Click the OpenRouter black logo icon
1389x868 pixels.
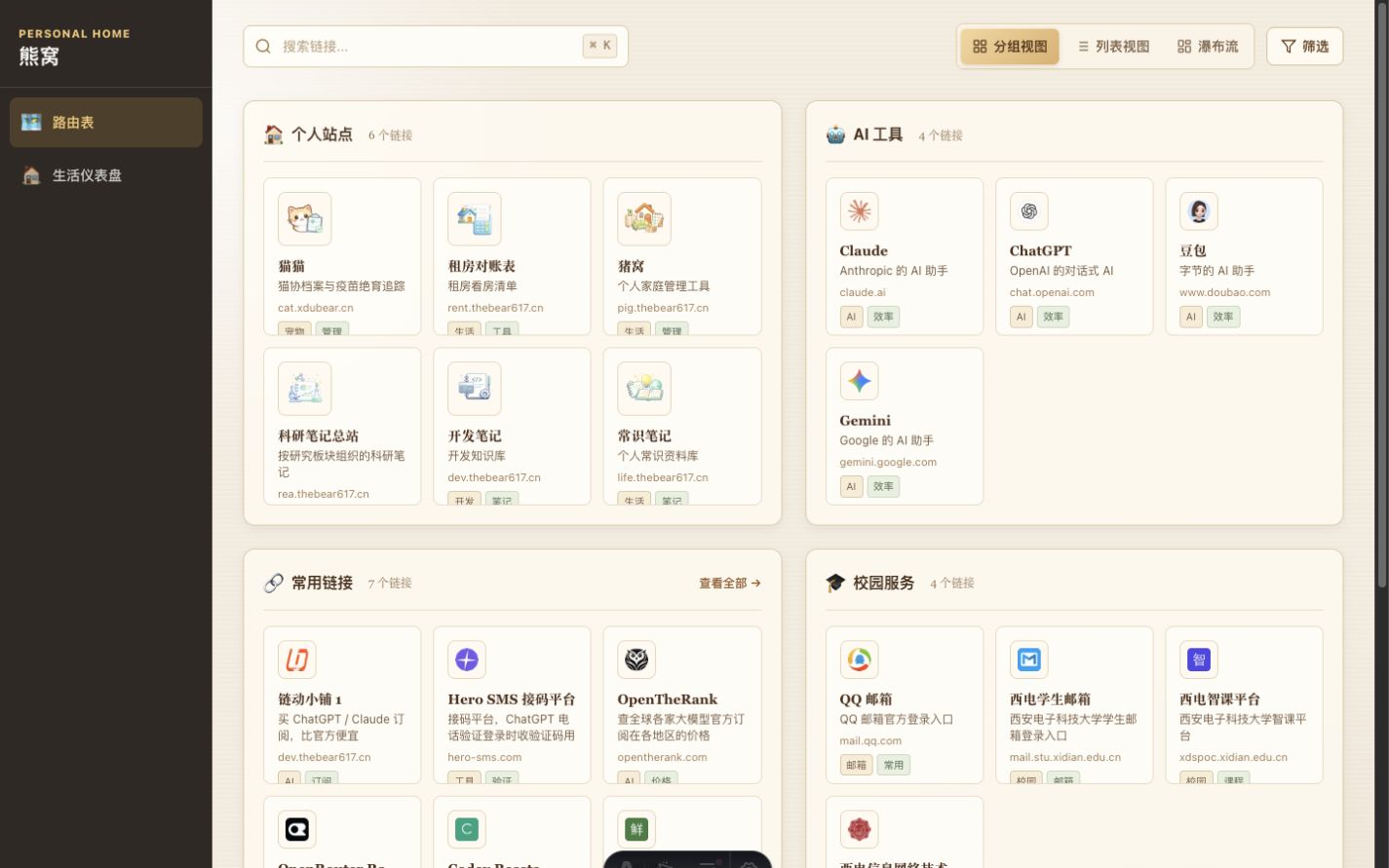coord(296,829)
